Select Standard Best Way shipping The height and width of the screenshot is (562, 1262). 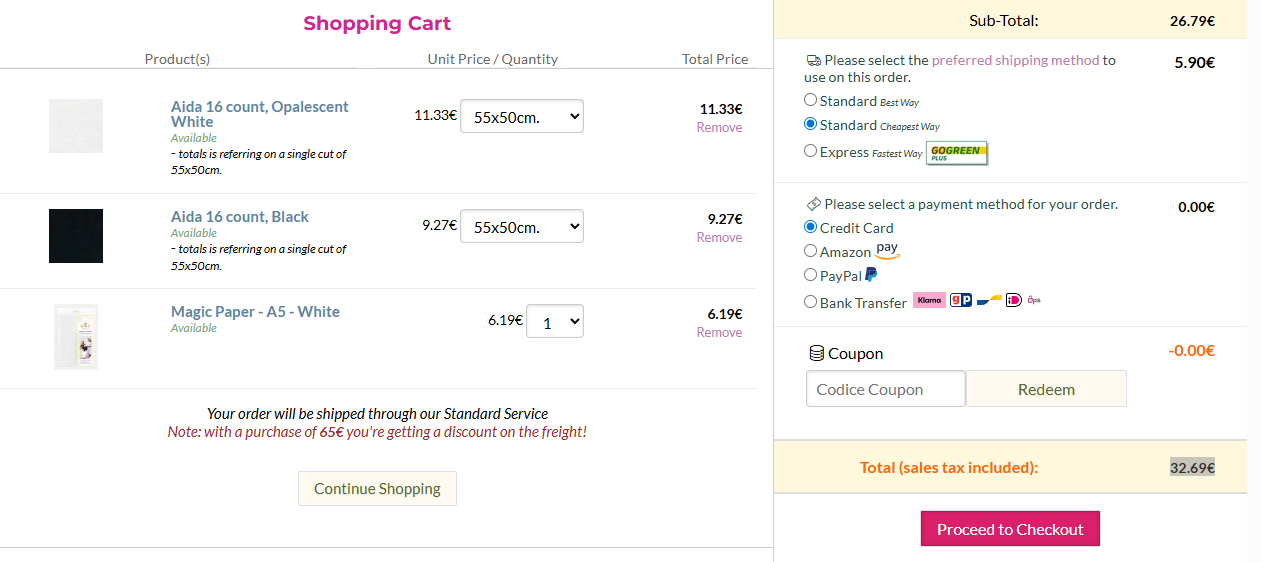810,100
